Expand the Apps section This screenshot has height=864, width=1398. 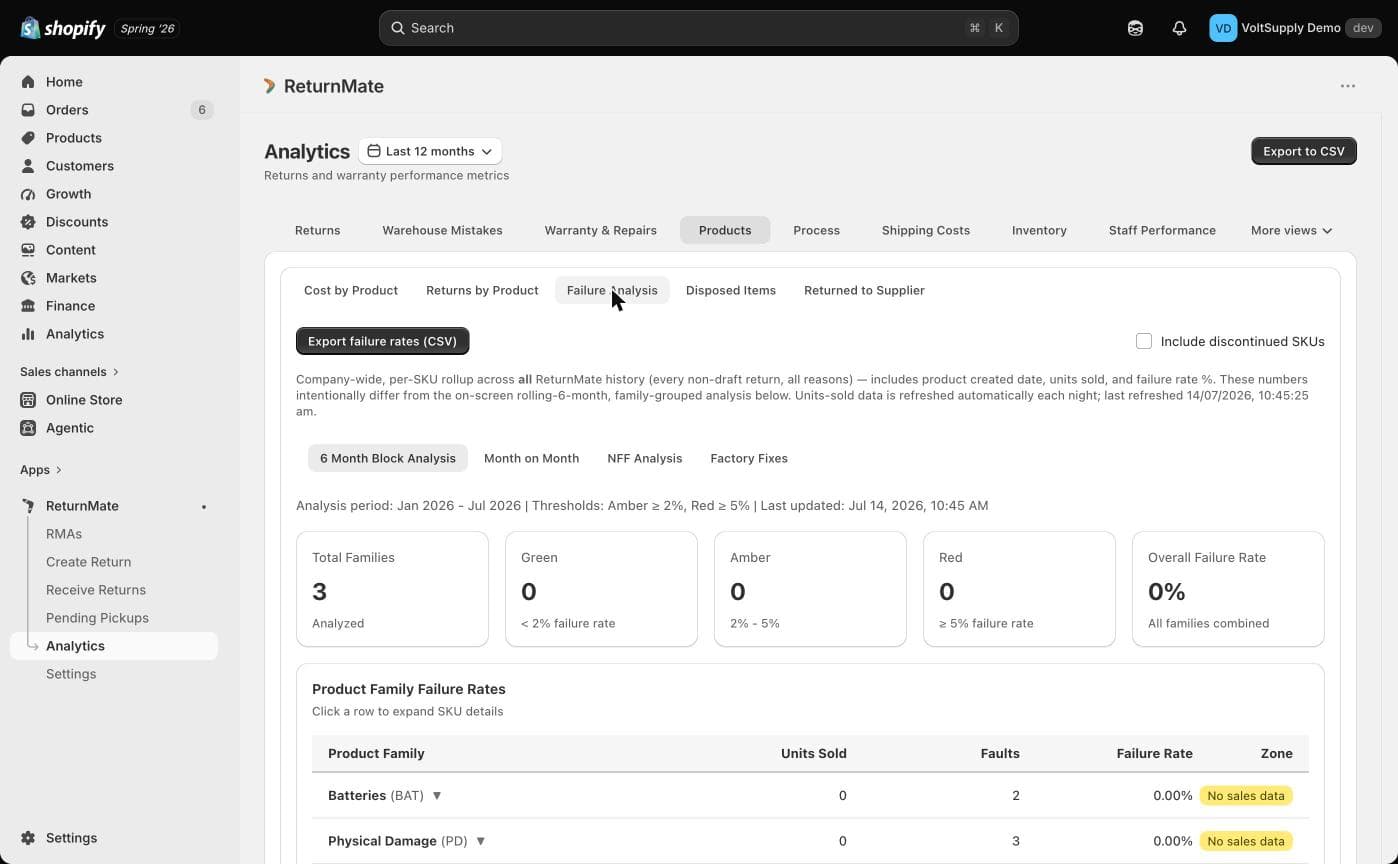[x=41, y=470]
